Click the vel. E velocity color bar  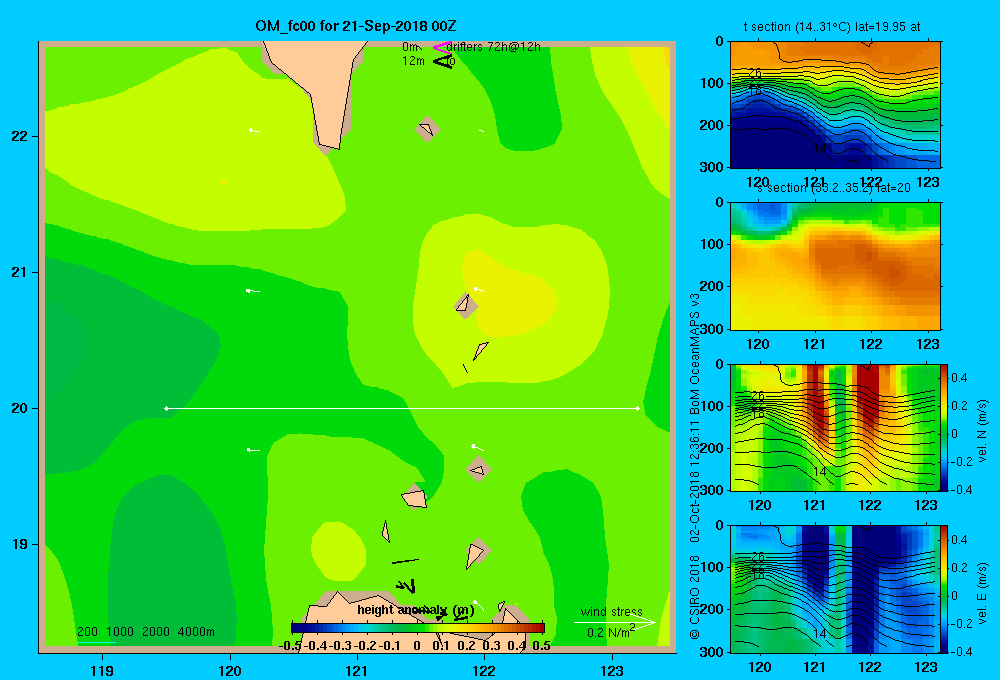click(945, 589)
